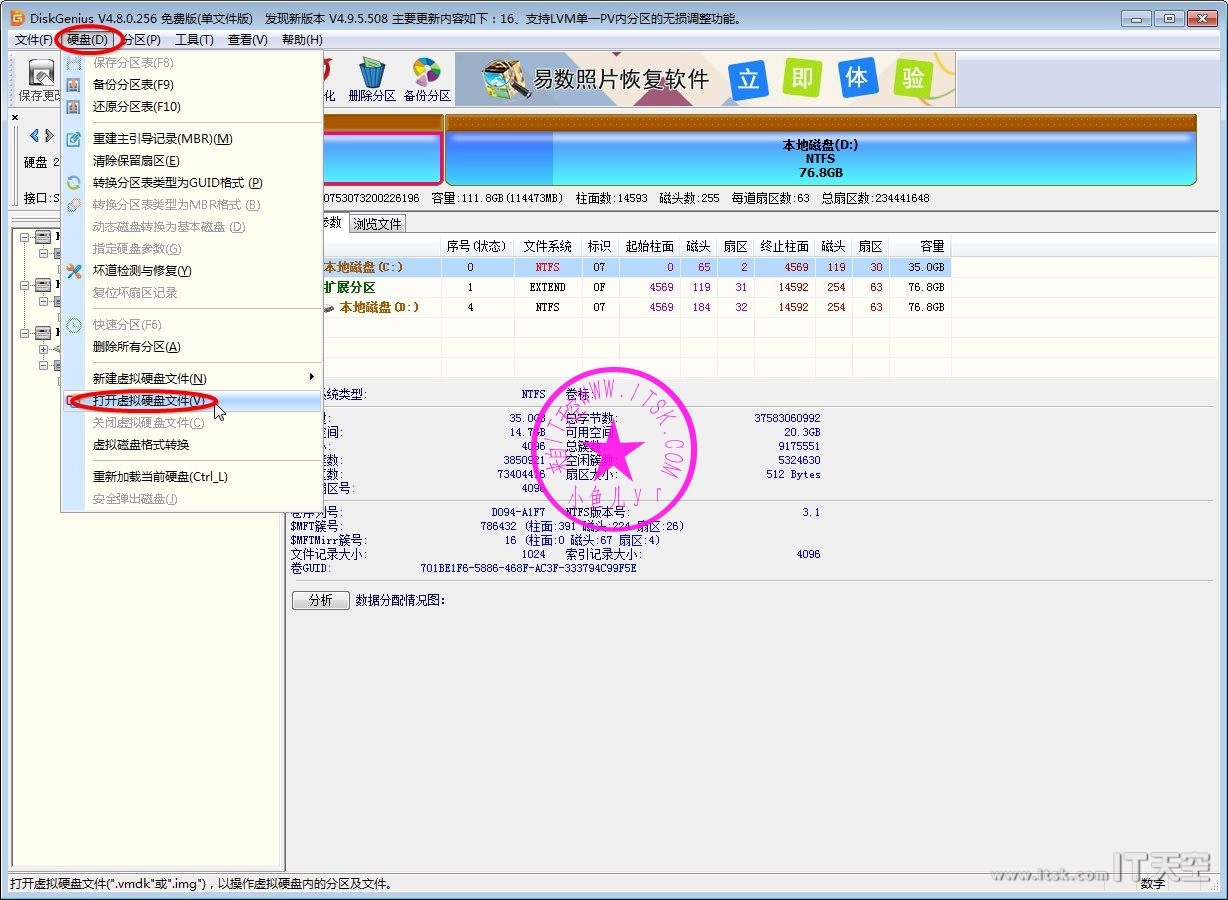1228x900 pixels.
Task: Select 重建主引导记录(MBR) menu item
Action: click(162, 139)
